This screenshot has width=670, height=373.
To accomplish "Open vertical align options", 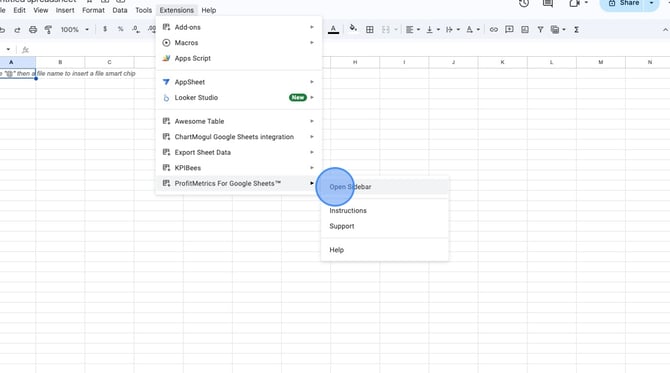I will (x=432, y=29).
